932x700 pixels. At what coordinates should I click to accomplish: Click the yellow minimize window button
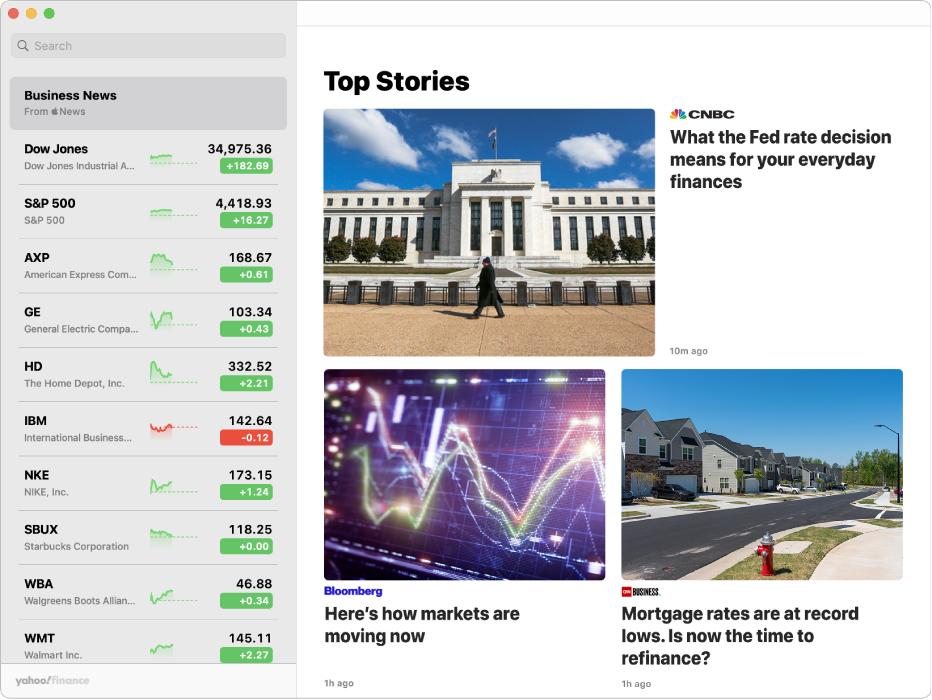(32, 13)
